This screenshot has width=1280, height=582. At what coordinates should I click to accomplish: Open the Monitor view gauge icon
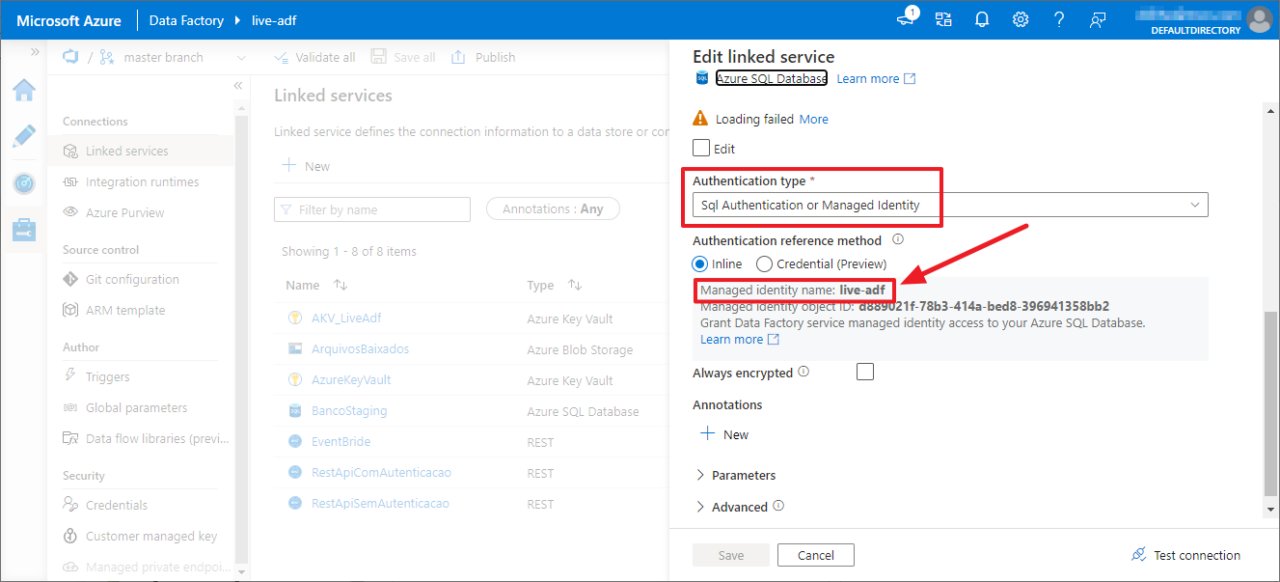tap(24, 183)
